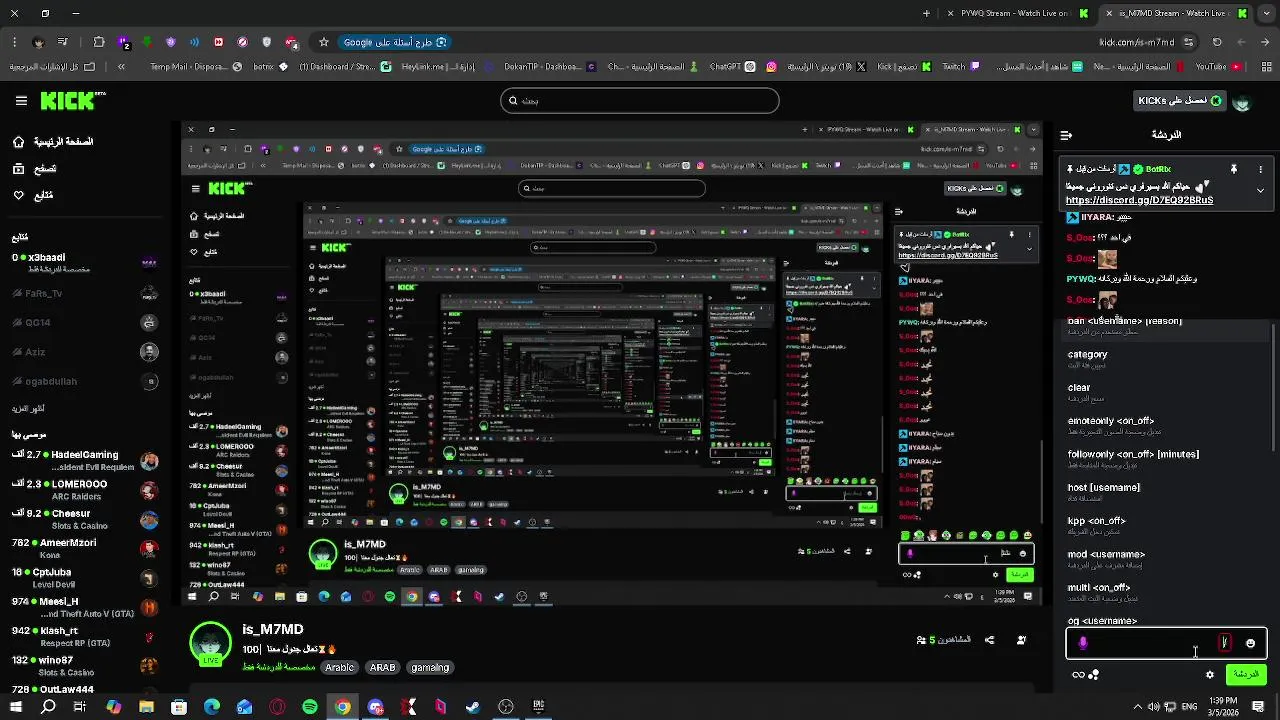Click the follow user icon beside share

[x=1021, y=640]
